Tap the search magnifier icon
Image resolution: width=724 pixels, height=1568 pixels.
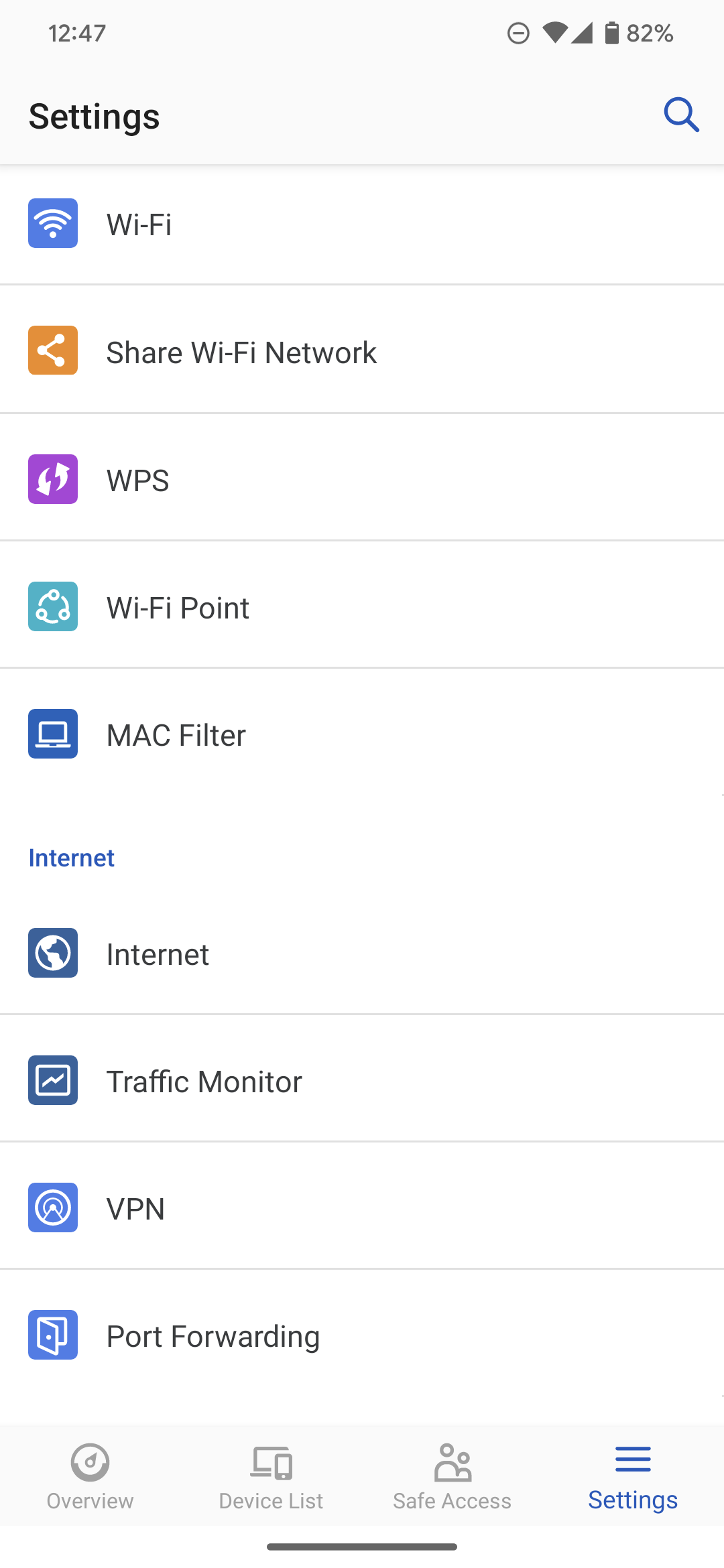tap(681, 115)
